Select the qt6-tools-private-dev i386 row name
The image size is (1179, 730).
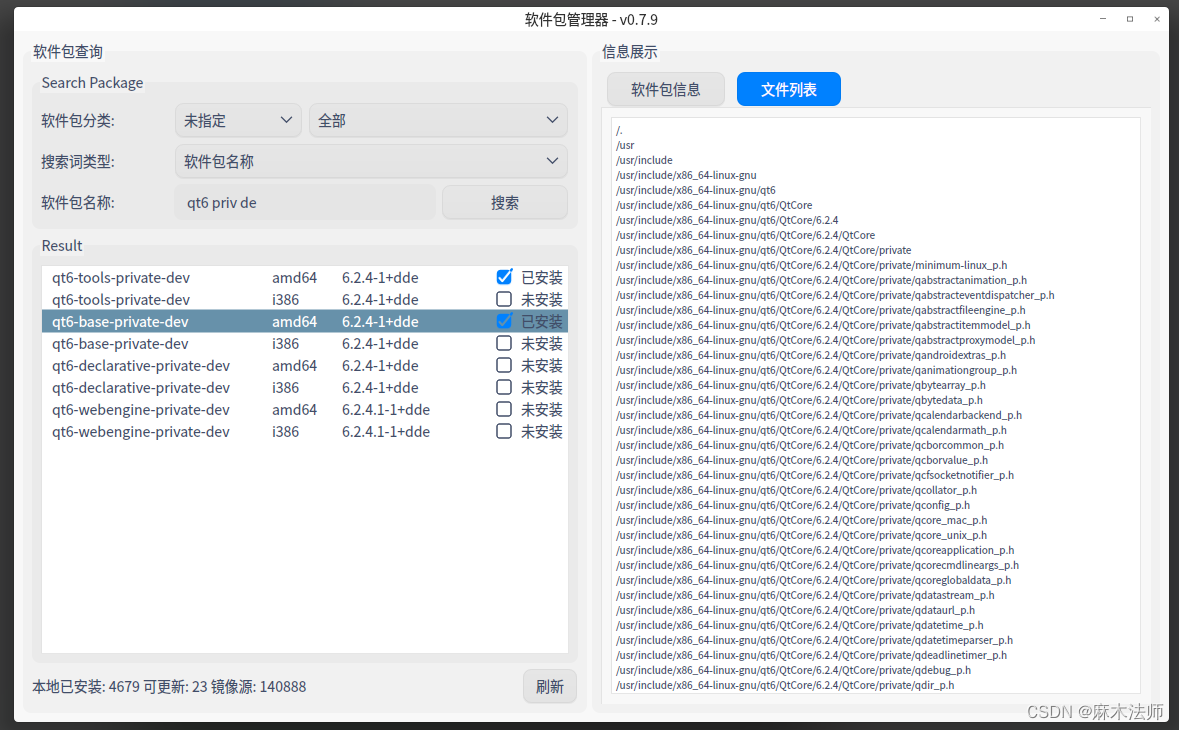(121, 299)
